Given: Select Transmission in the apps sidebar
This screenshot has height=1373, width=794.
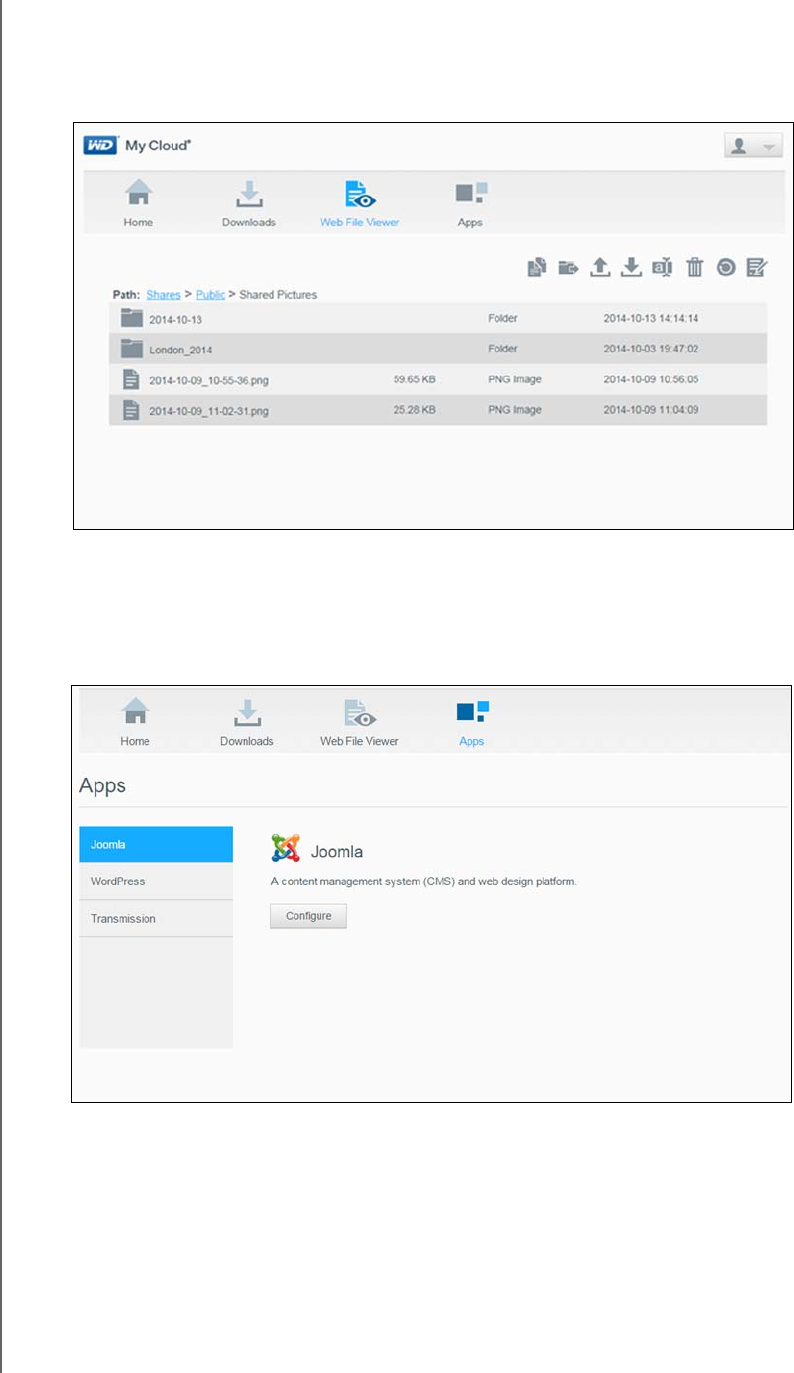Looking at the screenshot, I should point(156,918).
